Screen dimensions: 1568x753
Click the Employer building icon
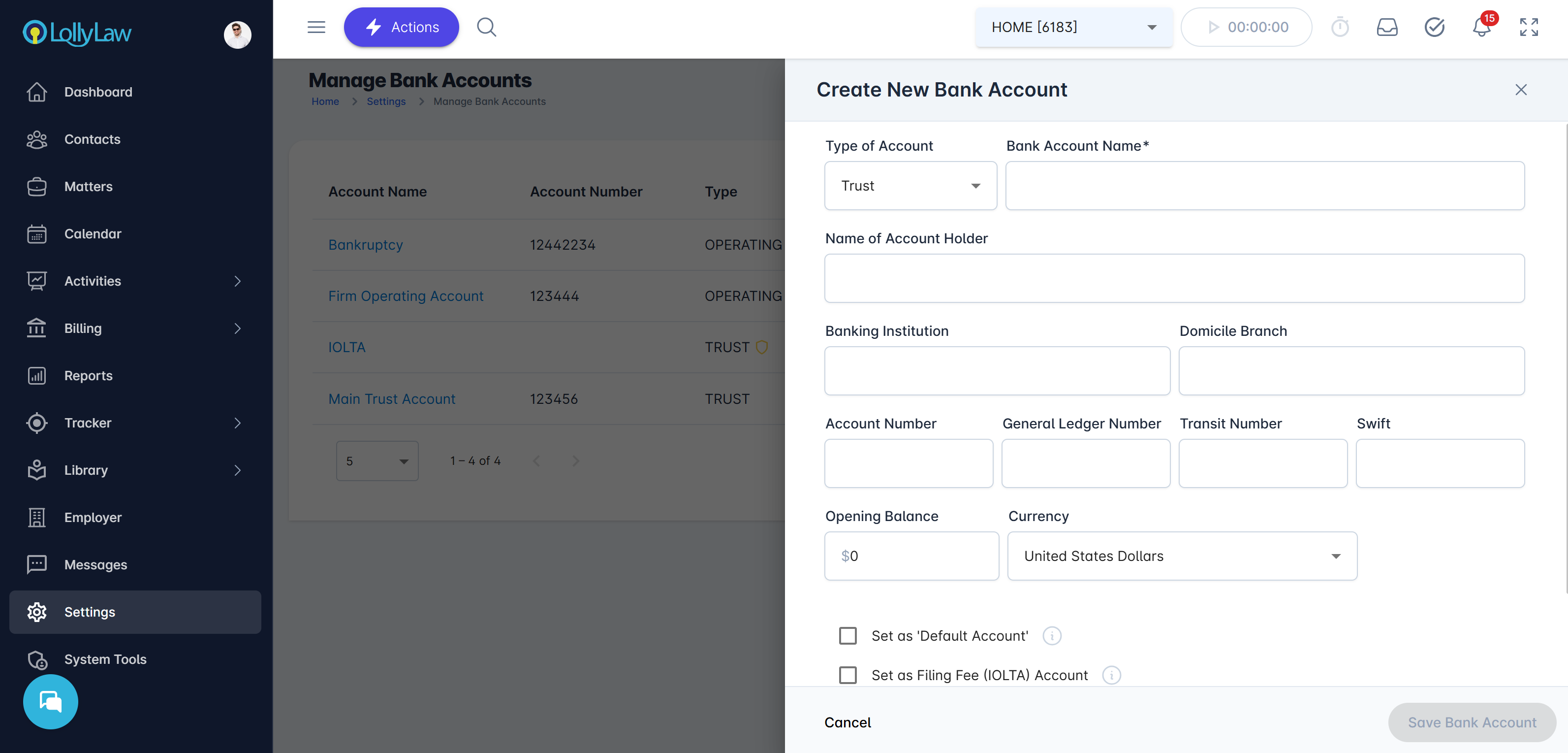click(x=36, y=517)
